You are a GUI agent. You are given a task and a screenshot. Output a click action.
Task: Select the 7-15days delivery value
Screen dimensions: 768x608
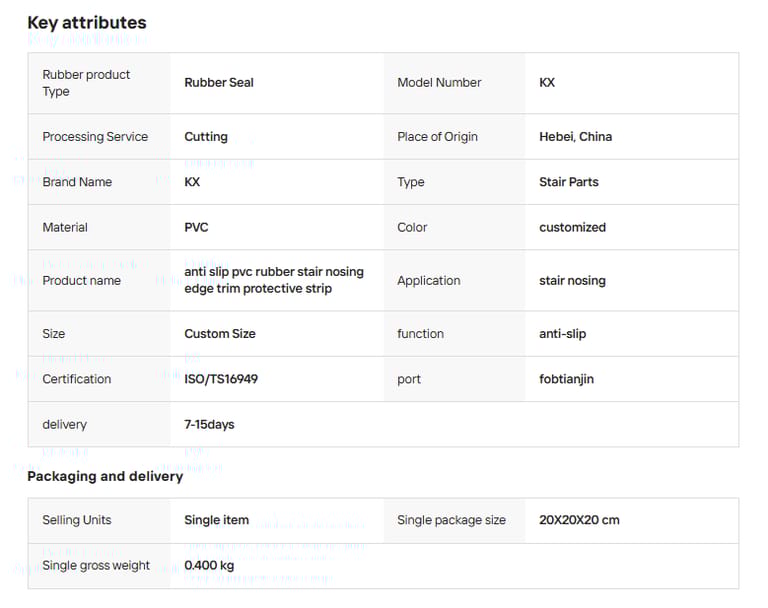tap(209, 425)
